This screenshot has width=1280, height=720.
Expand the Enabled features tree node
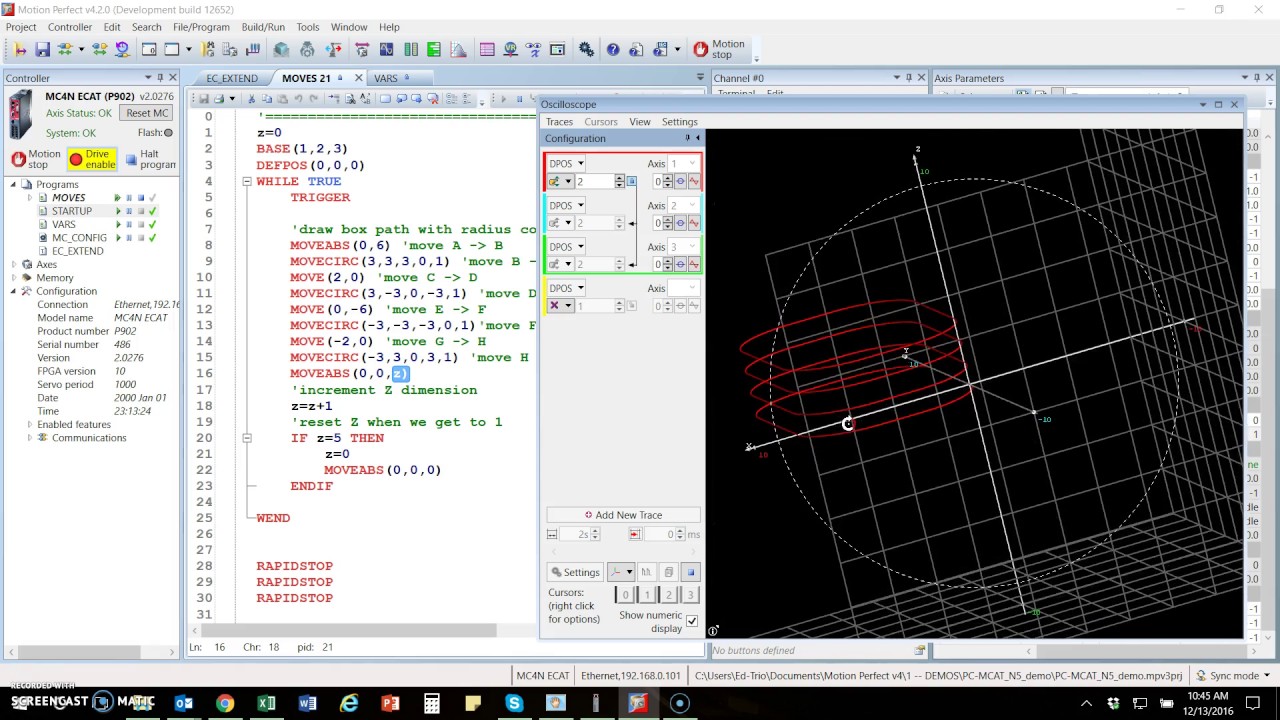pyautogui.click(x=29, y=425)
